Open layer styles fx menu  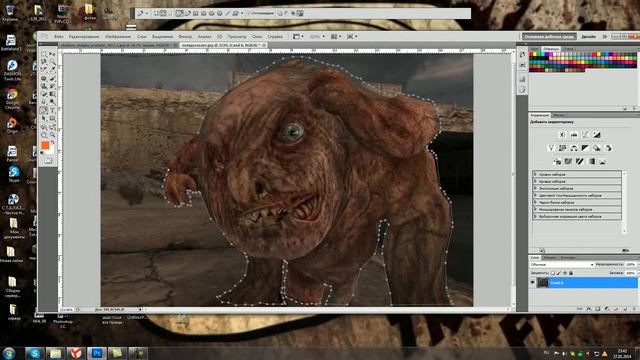(x=589, y=309)
